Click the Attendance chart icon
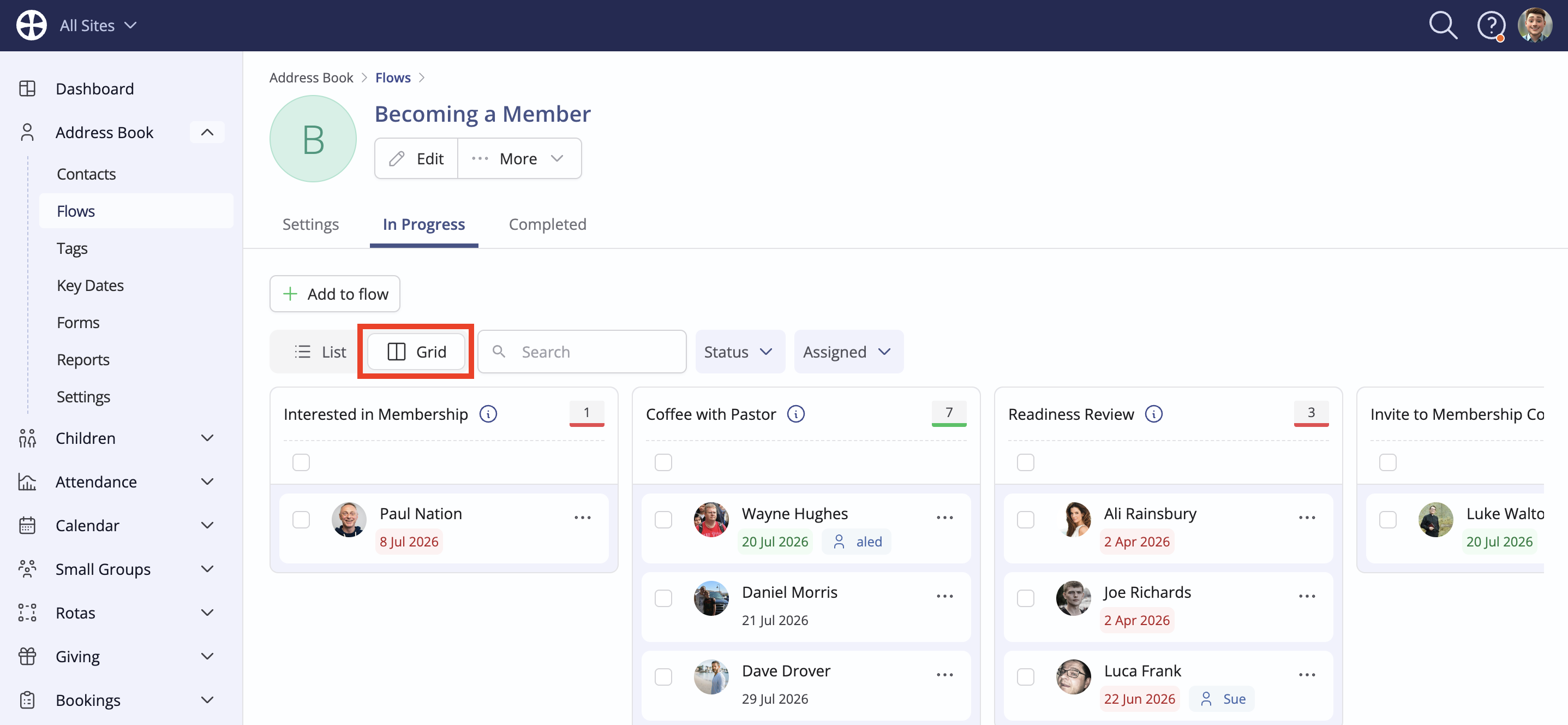1568x725 pixels. tap(27, 482)
